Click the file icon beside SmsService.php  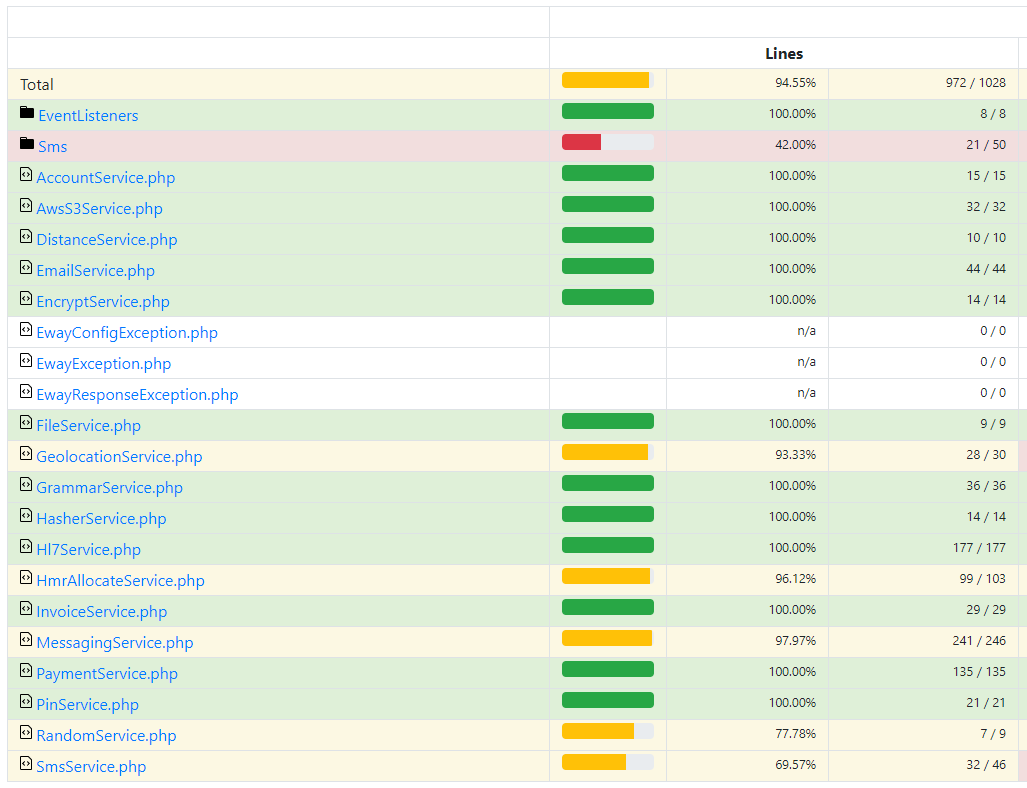tap(26, 763)
